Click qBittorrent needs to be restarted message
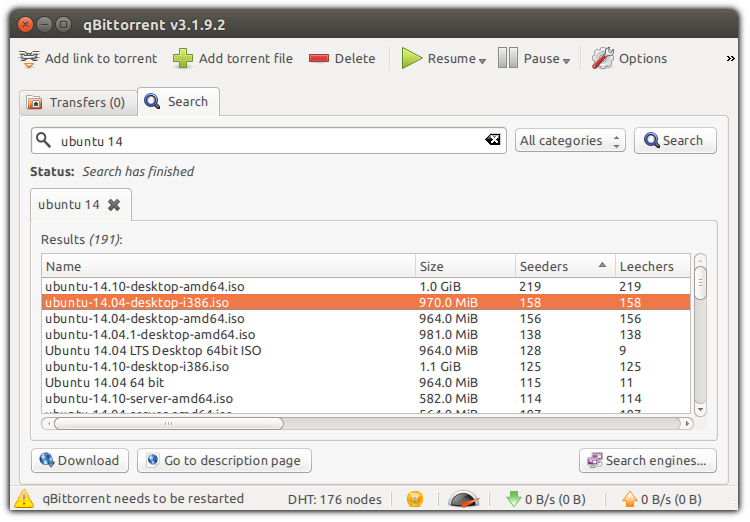The width and height of the screenshot is (750, 522). 143,499
